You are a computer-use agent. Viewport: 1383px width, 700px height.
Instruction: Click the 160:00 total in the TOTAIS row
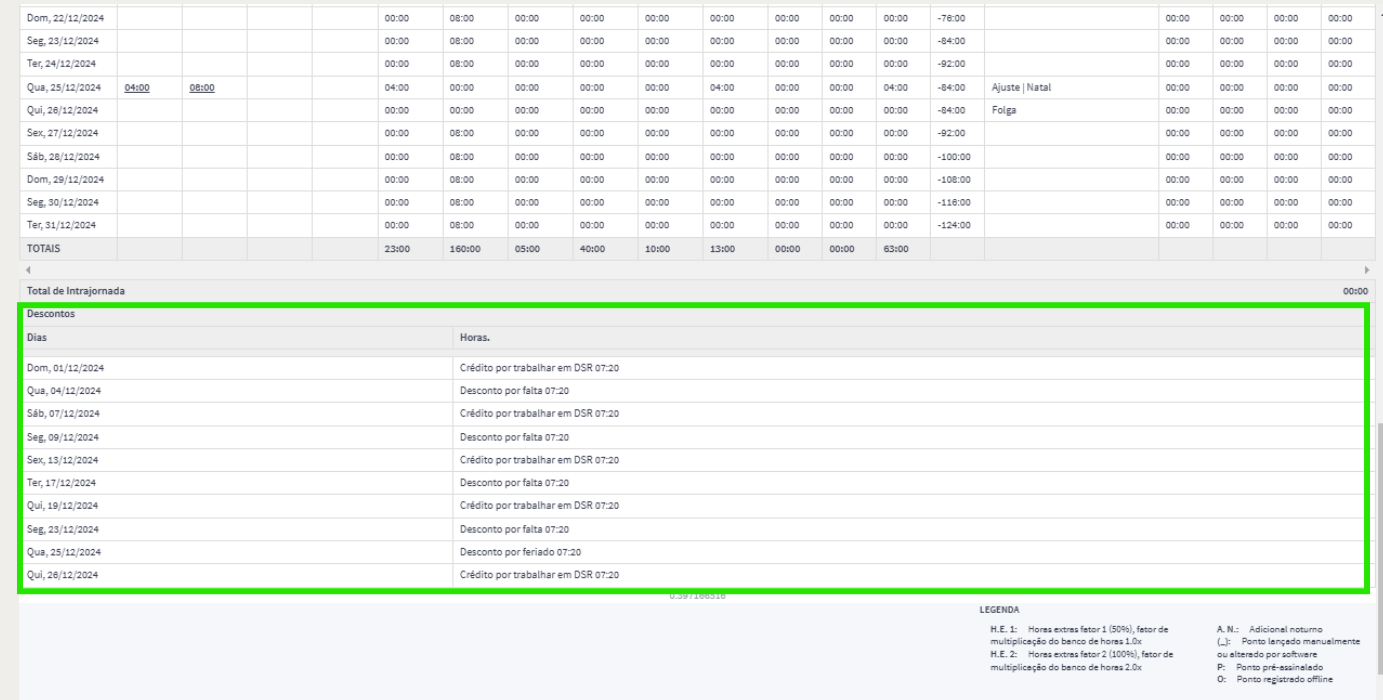click(x=464, y=249)
